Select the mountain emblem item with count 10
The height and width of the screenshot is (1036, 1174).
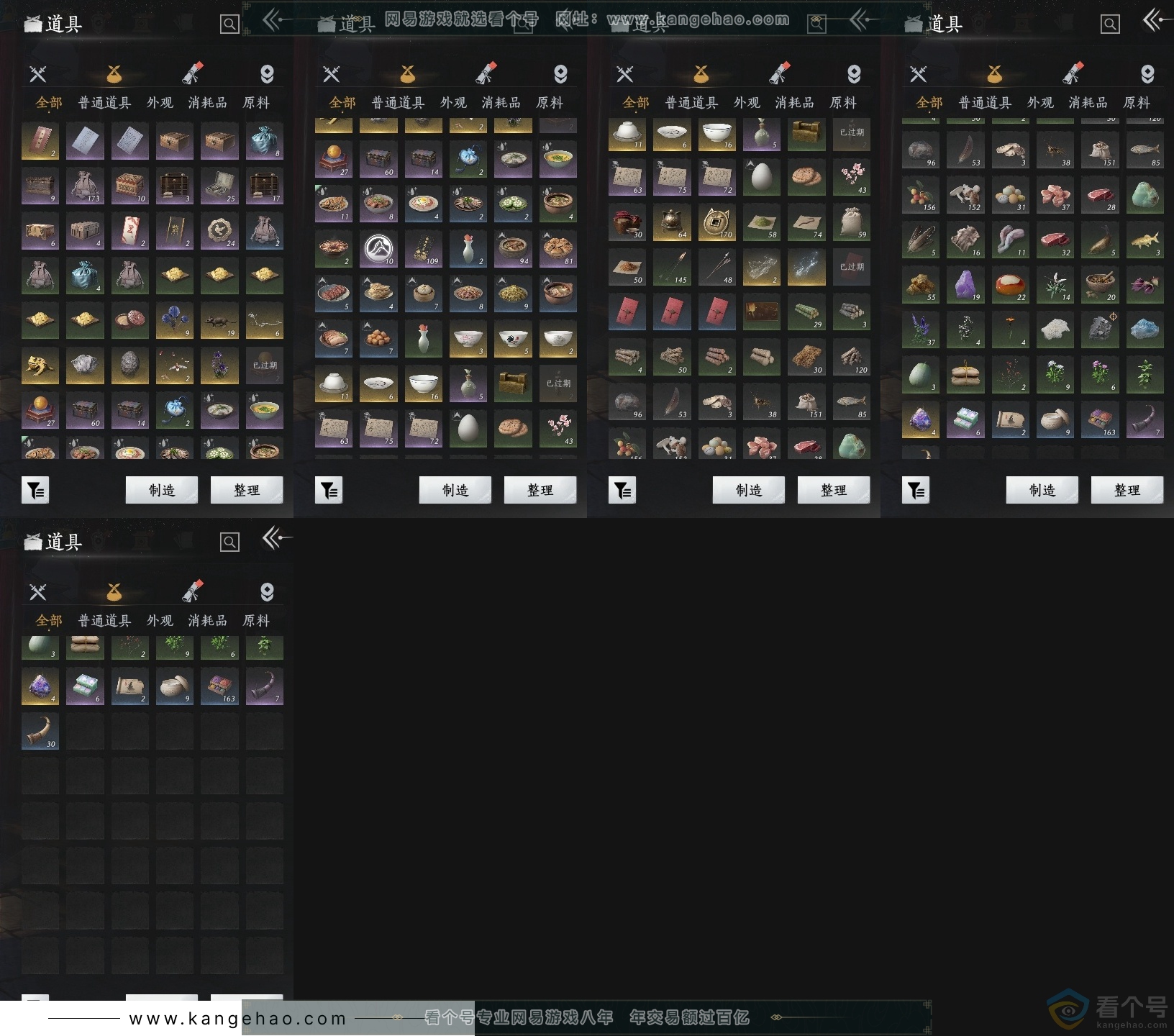(x=378, y=249)
